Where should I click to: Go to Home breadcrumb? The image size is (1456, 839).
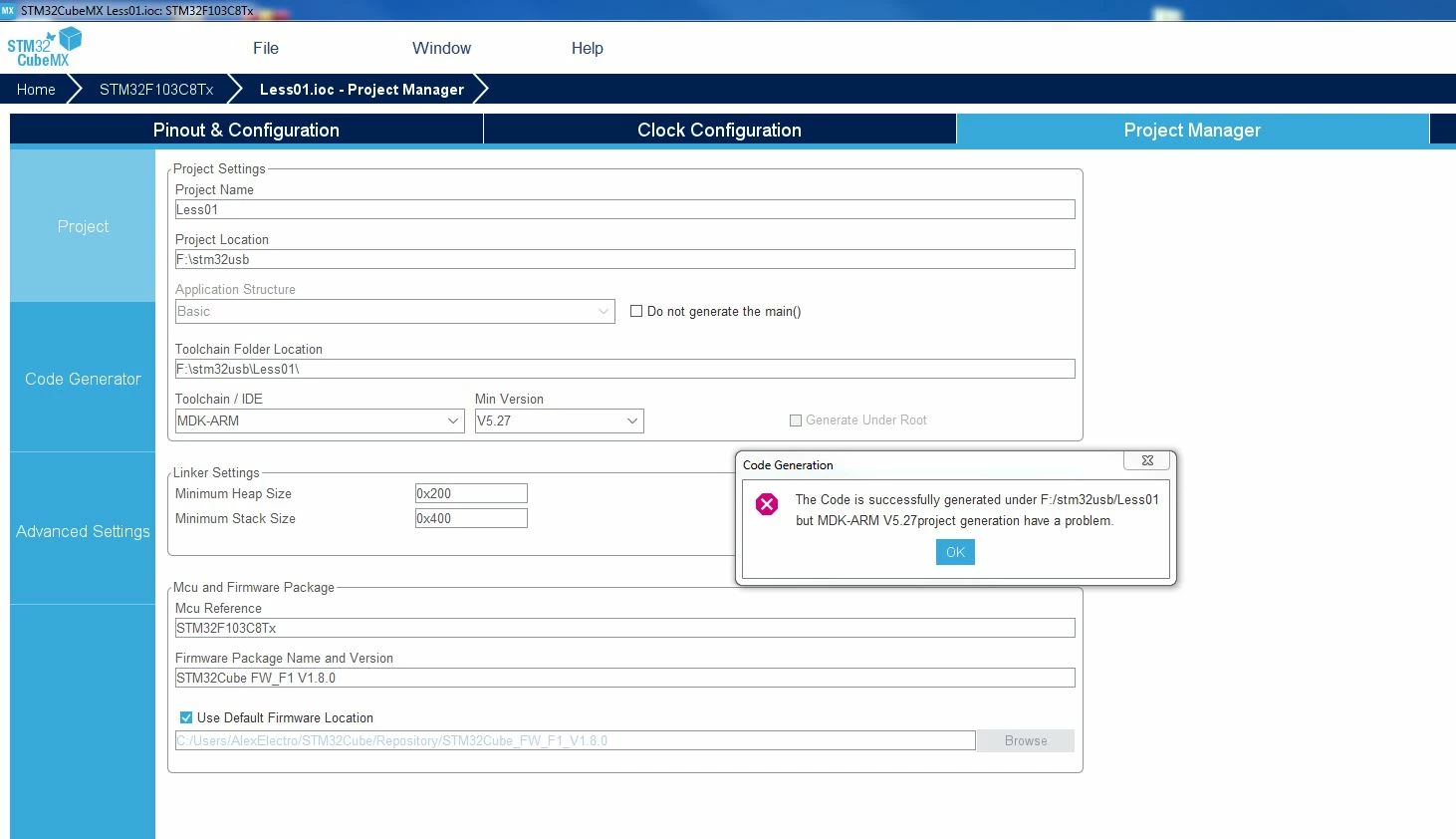[x=36, y=89]
